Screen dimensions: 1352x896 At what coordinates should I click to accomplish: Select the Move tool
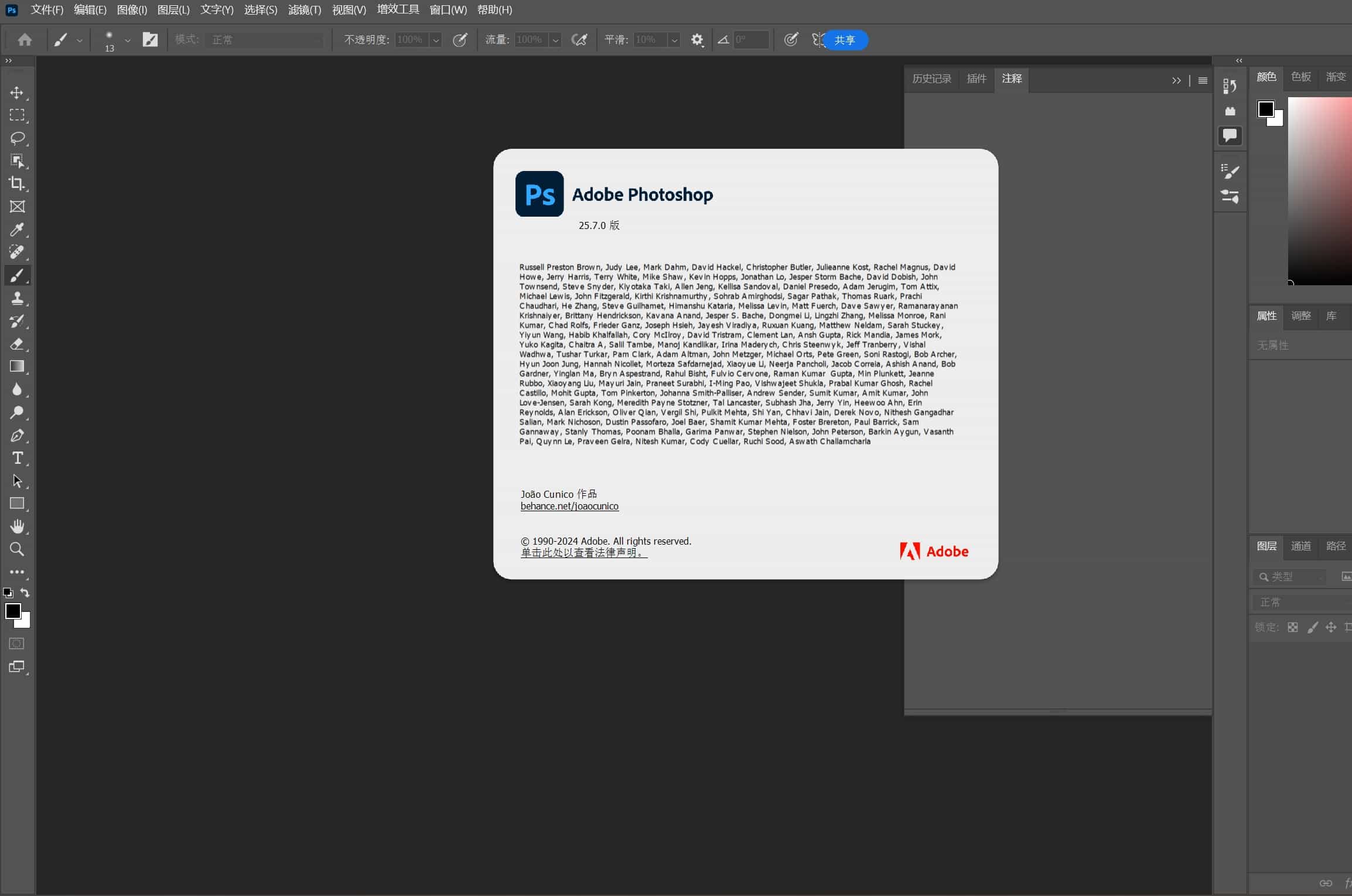coord(18,93)
